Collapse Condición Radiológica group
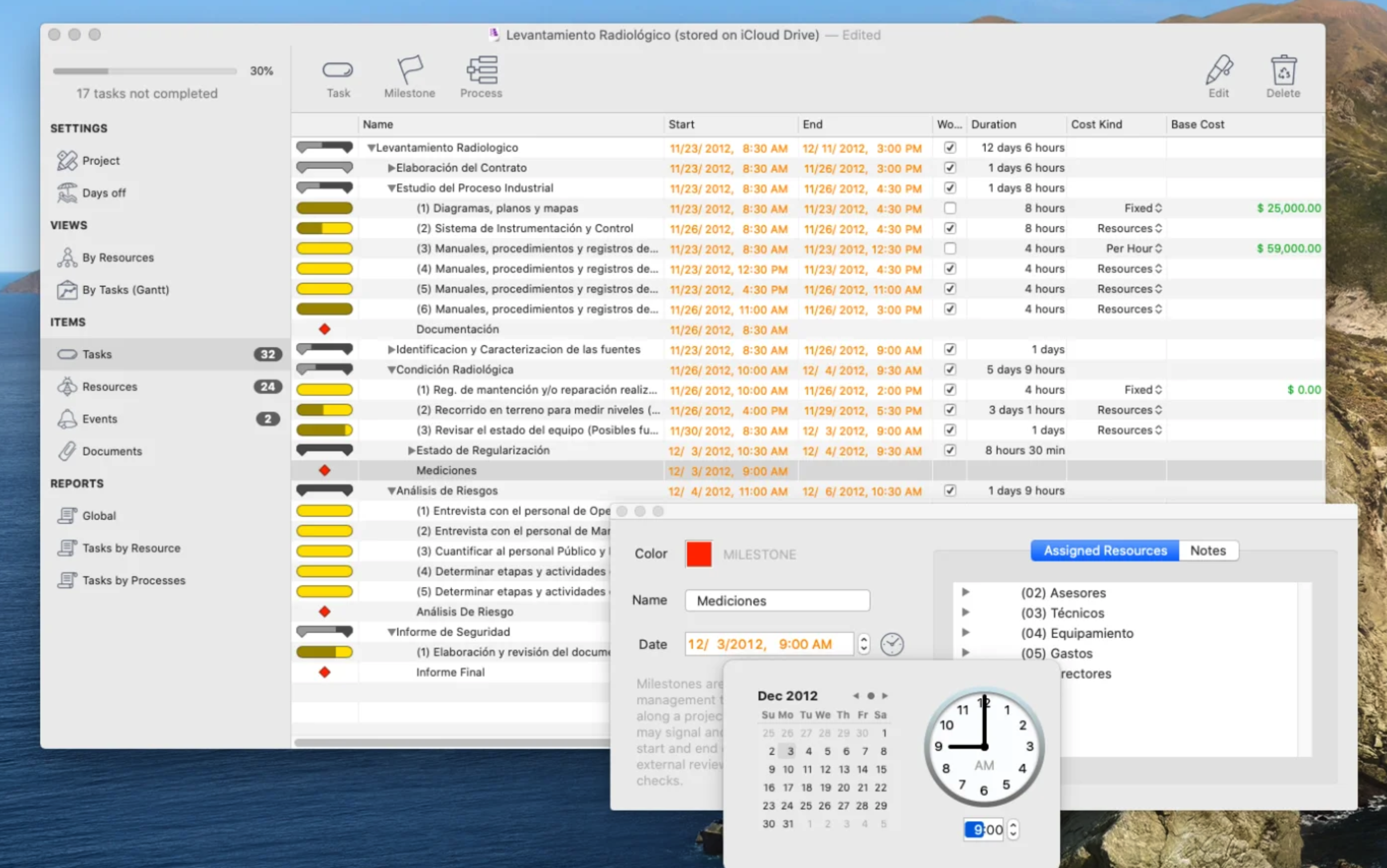The image size is (1387, 868). coord(391,370)
